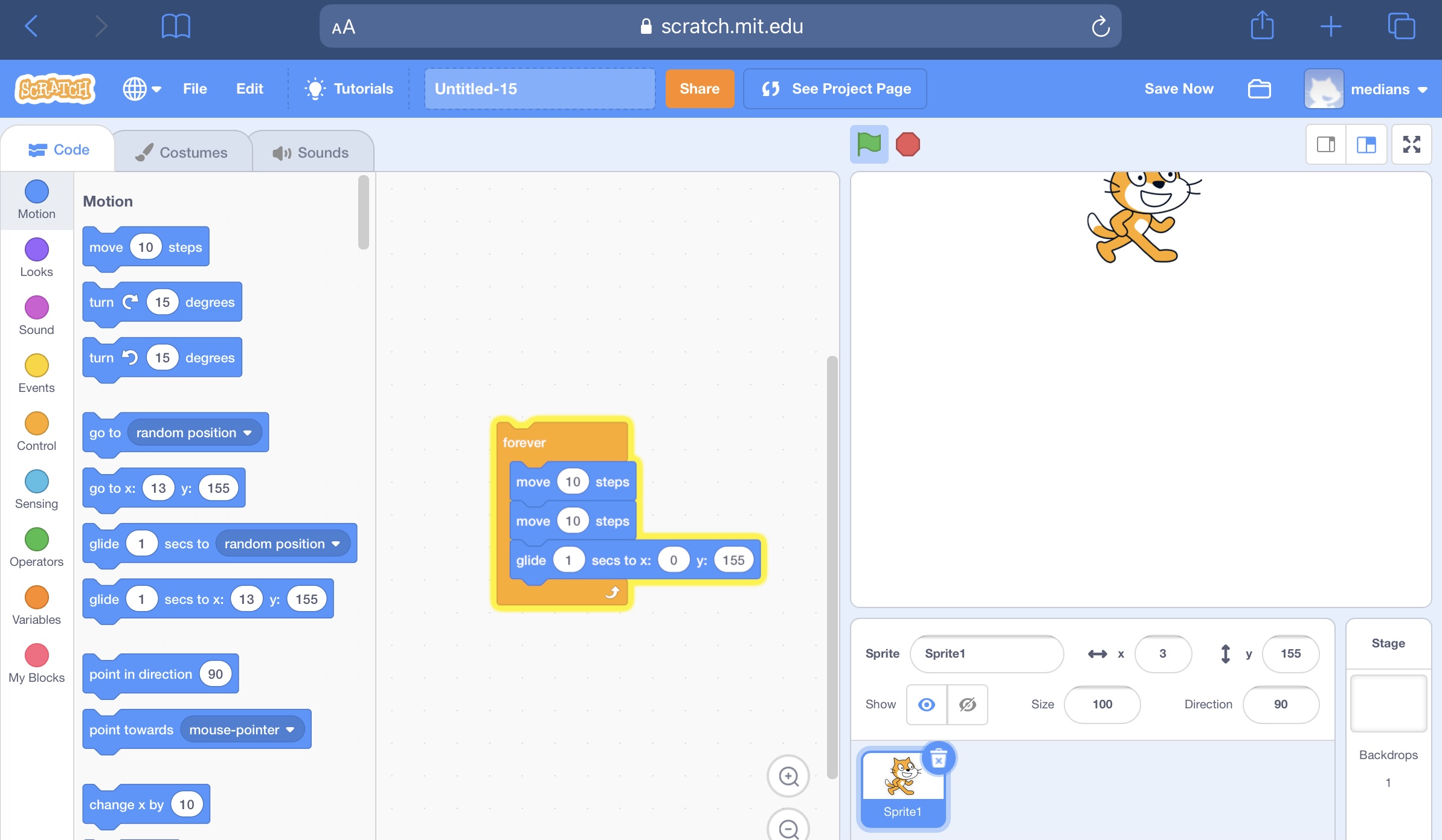
Task: Delete Sprite1 with the trash icon
Action: pos(938,758)
